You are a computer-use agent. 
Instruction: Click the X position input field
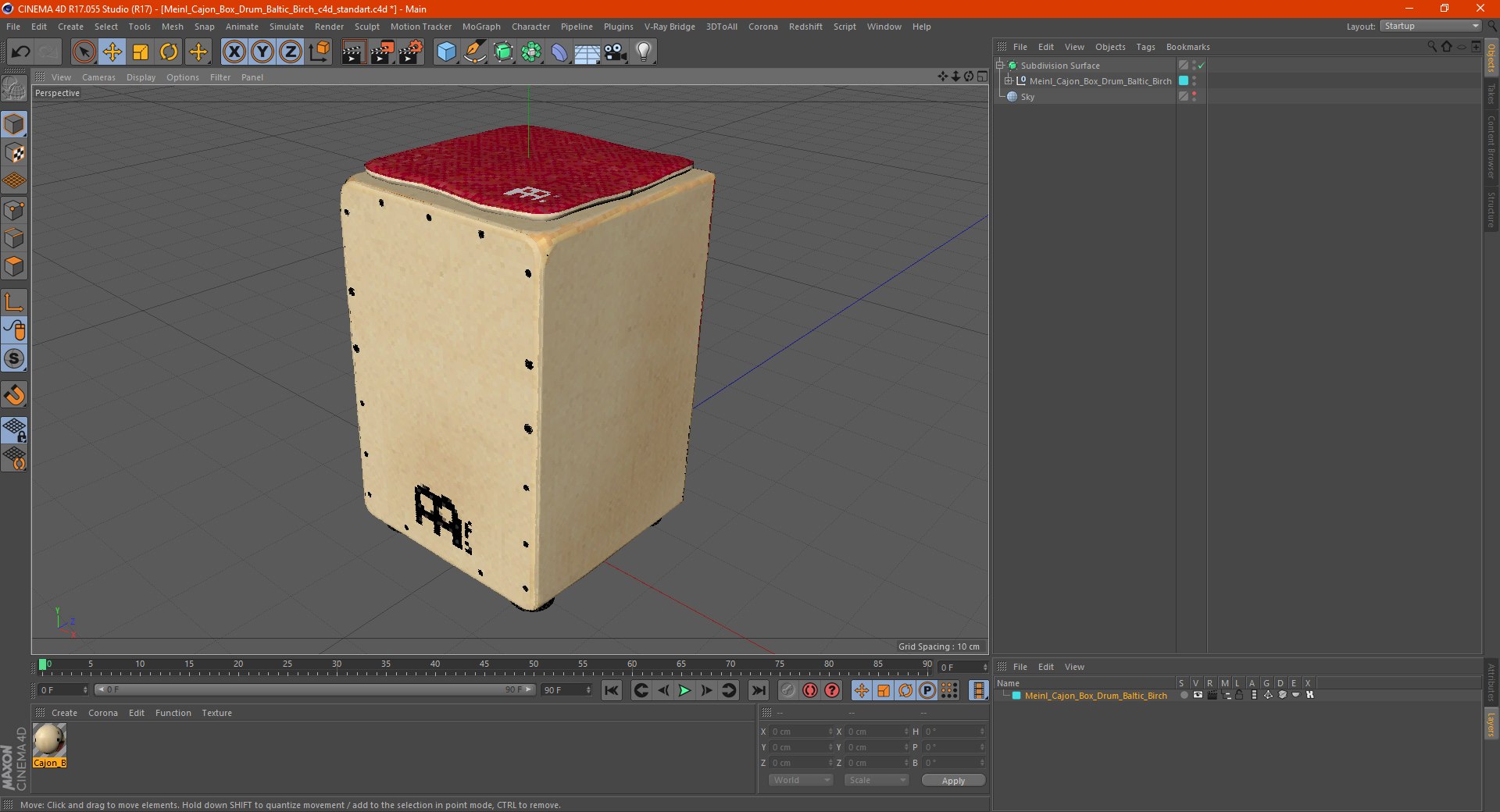pos(800,732)
